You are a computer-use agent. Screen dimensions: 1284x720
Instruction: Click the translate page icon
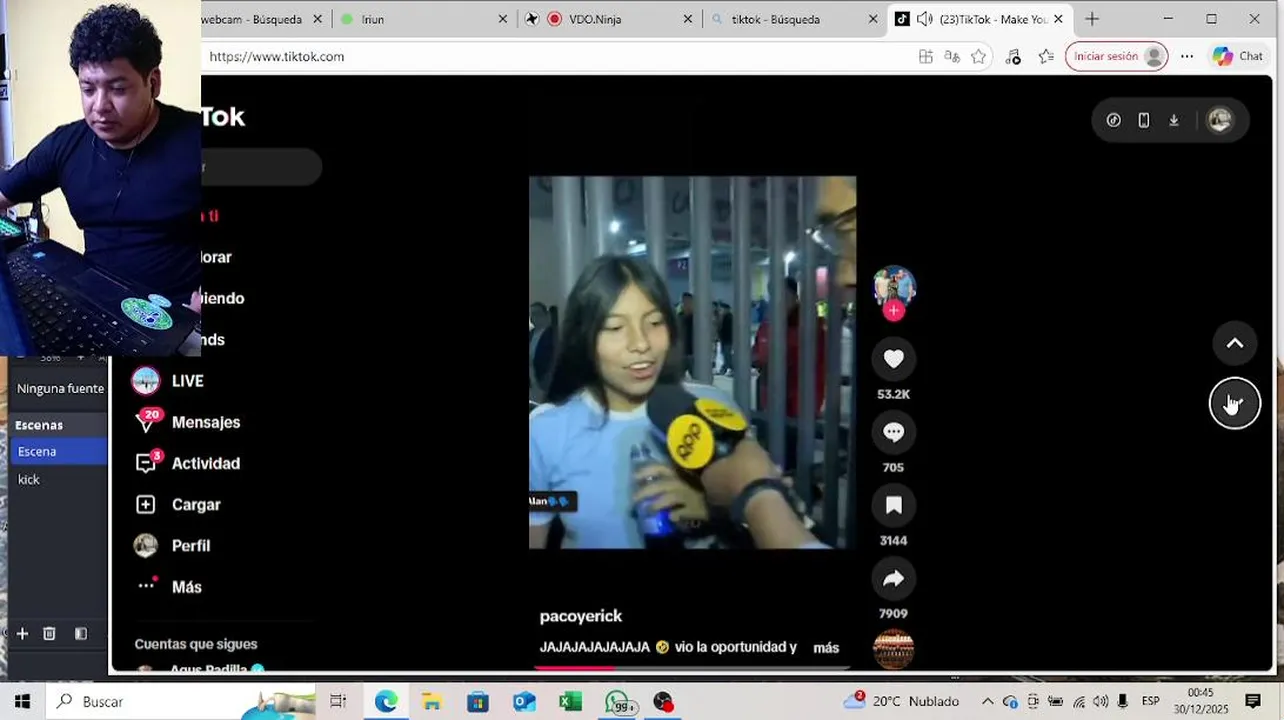[x=953, y=57]
